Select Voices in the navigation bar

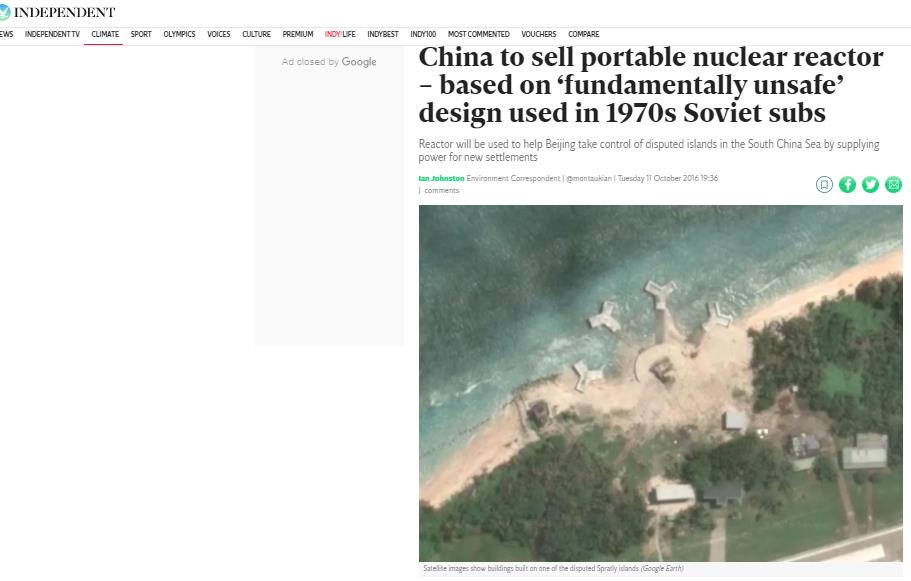point(219,34)
